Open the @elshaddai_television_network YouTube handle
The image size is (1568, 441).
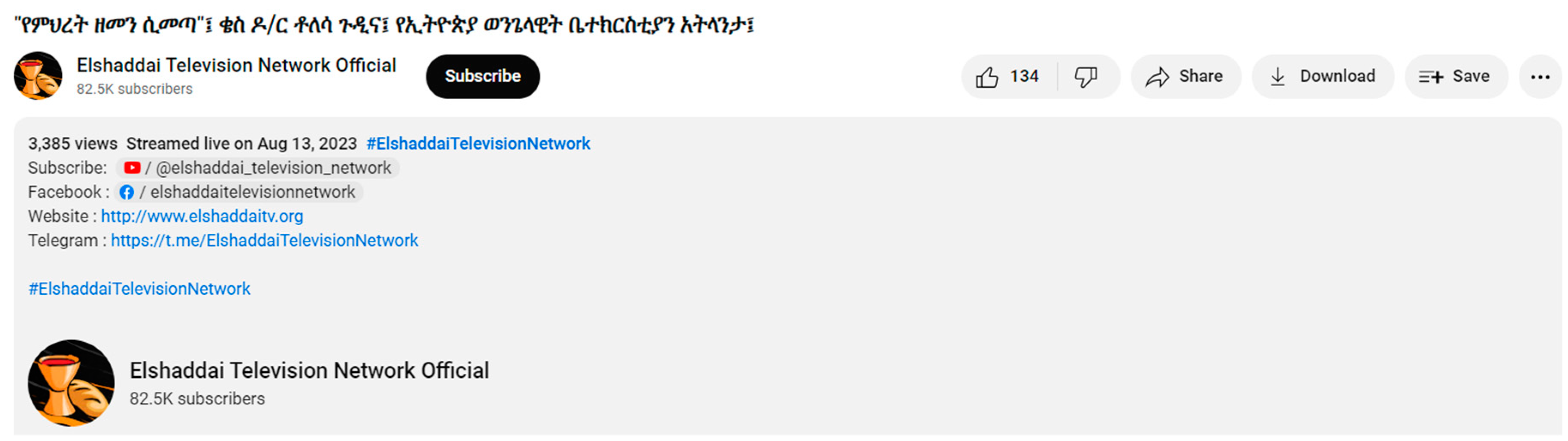click(x=273, y=167)
